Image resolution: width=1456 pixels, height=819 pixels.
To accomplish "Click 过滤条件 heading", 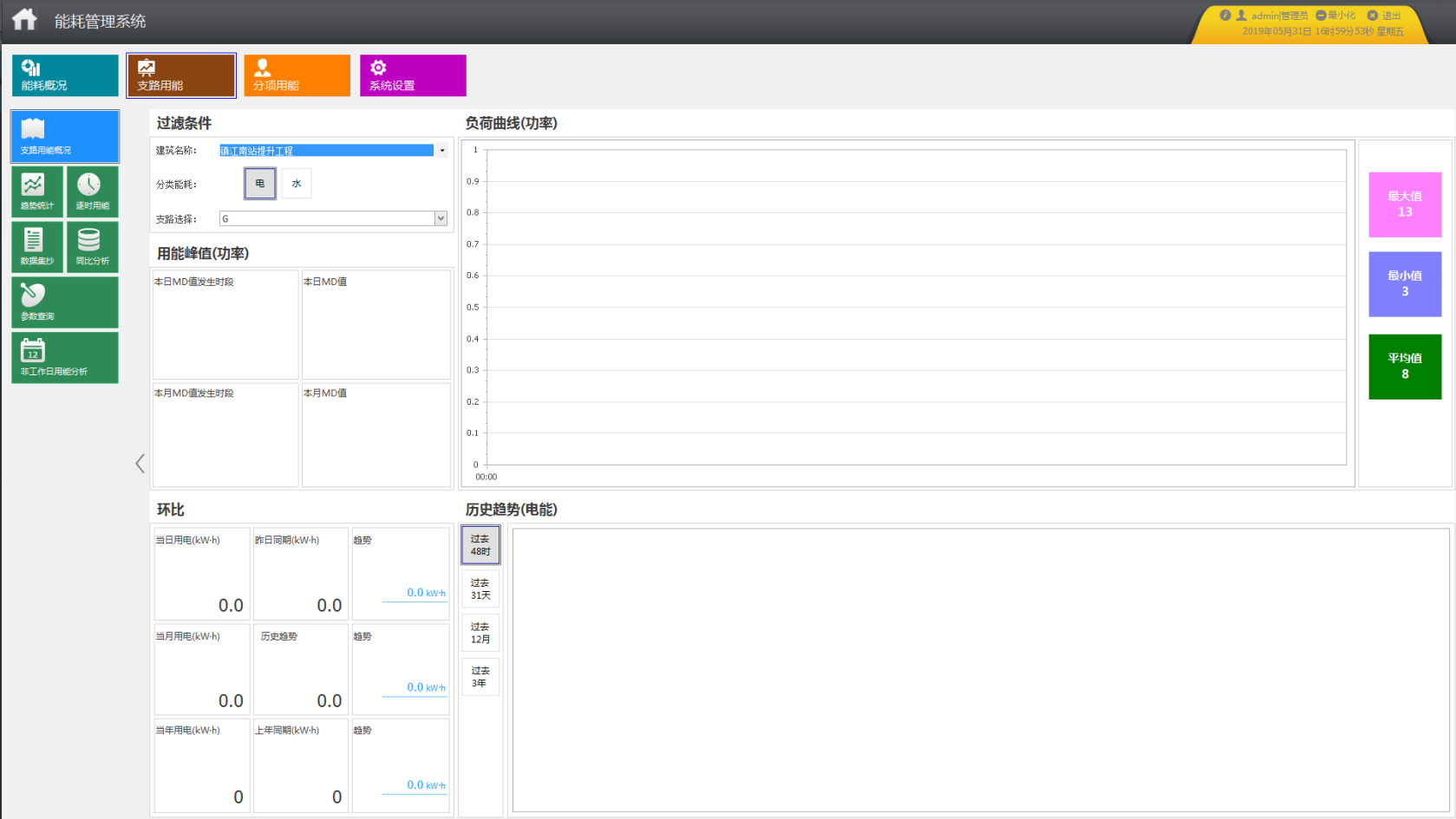I will [184, 123].
